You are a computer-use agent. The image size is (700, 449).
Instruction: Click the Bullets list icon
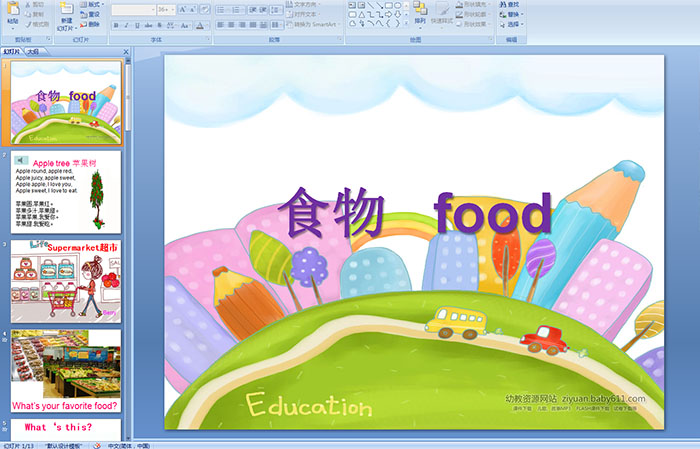pyautogui.click(x=223, y=10)
